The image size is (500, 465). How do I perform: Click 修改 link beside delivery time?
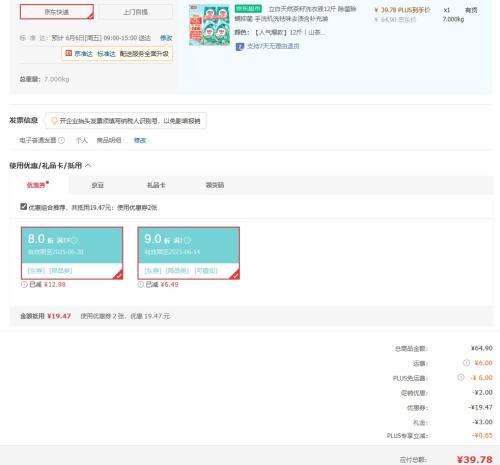point(166,38)
